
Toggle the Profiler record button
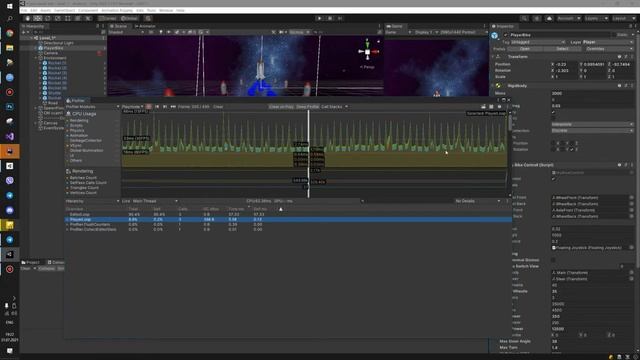point(149,107)
